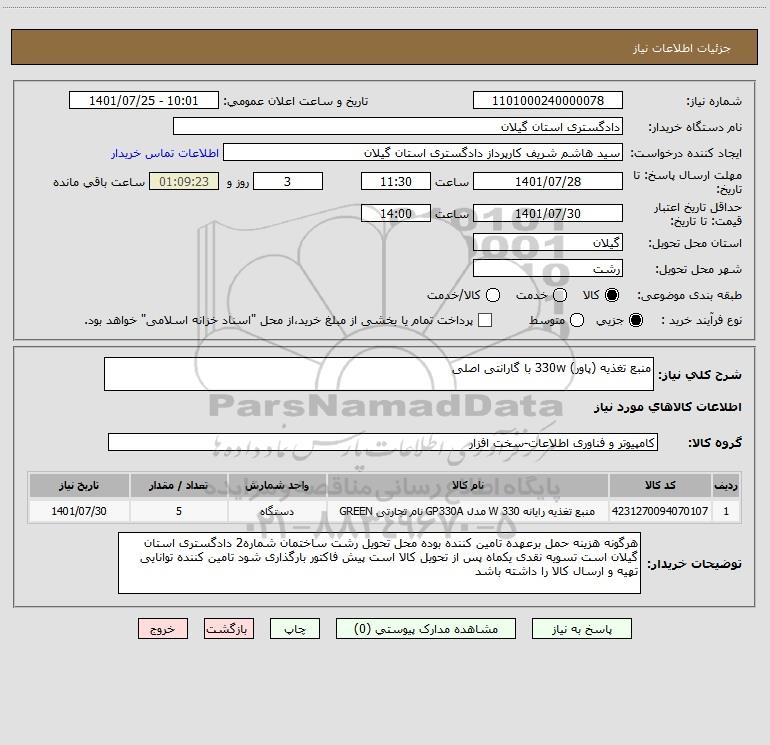This screenshot has height=745, width=770.
Task: Select the متوسط purchase type radio
Action: pos(577,320)
